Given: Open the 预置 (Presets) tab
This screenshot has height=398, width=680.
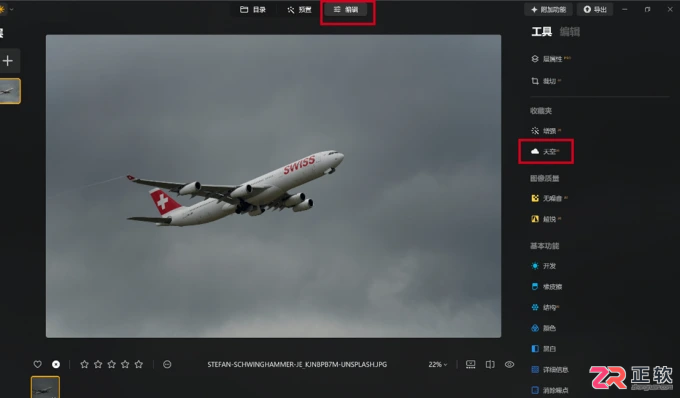Looking at the screenshot, I should [299, 10].
